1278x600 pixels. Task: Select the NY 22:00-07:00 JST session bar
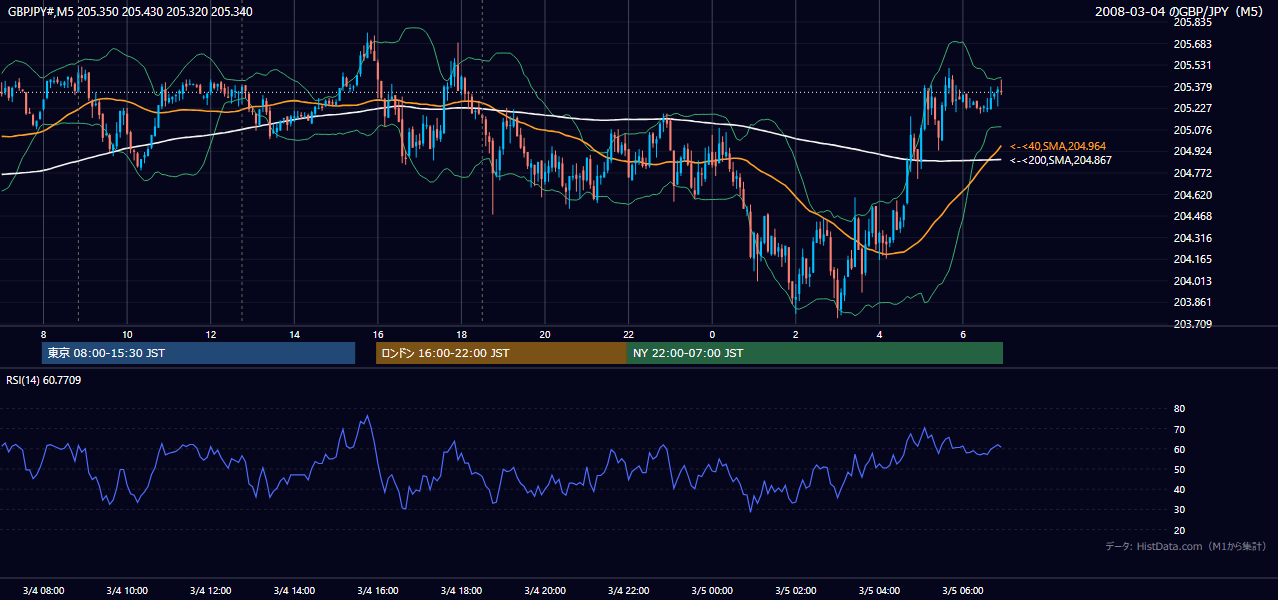coord(815,353)
